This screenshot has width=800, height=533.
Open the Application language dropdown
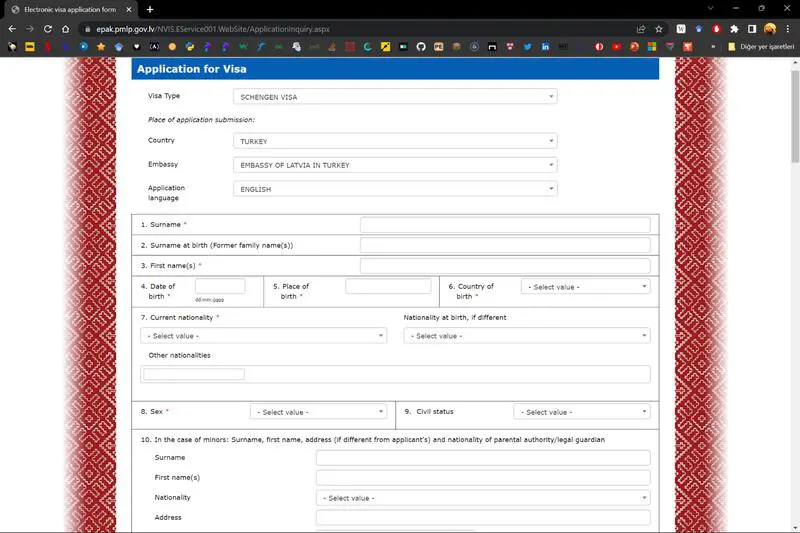[x=395, y=189]
